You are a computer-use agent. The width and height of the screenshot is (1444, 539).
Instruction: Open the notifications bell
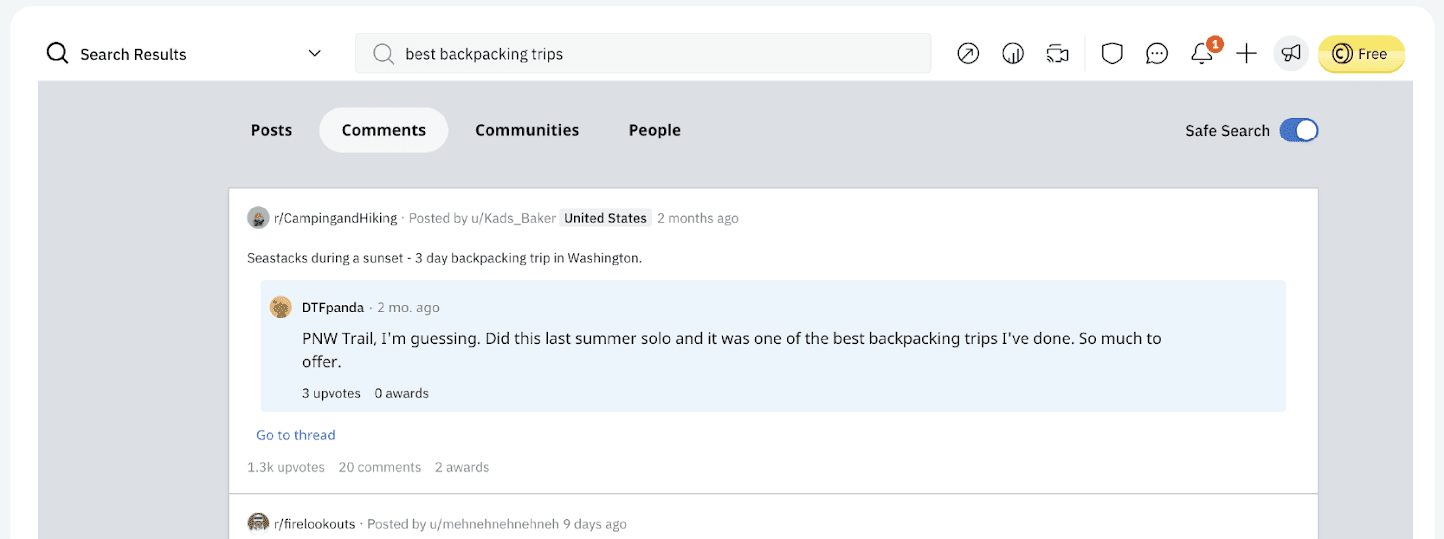tap(1202, 54)
